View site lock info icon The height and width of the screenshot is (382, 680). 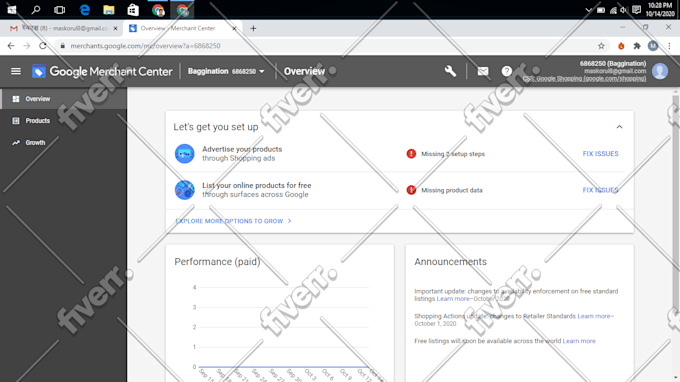pos(62,46)
